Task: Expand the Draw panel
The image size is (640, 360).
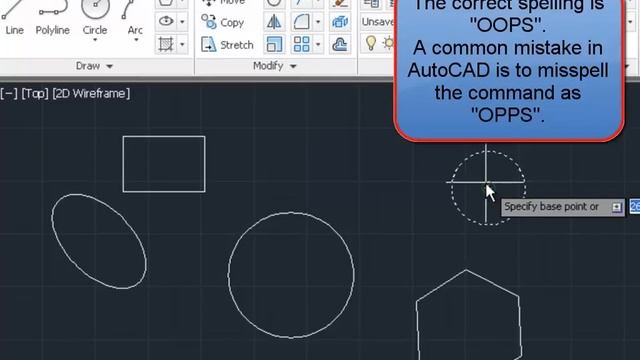Action: click(94, 66)
